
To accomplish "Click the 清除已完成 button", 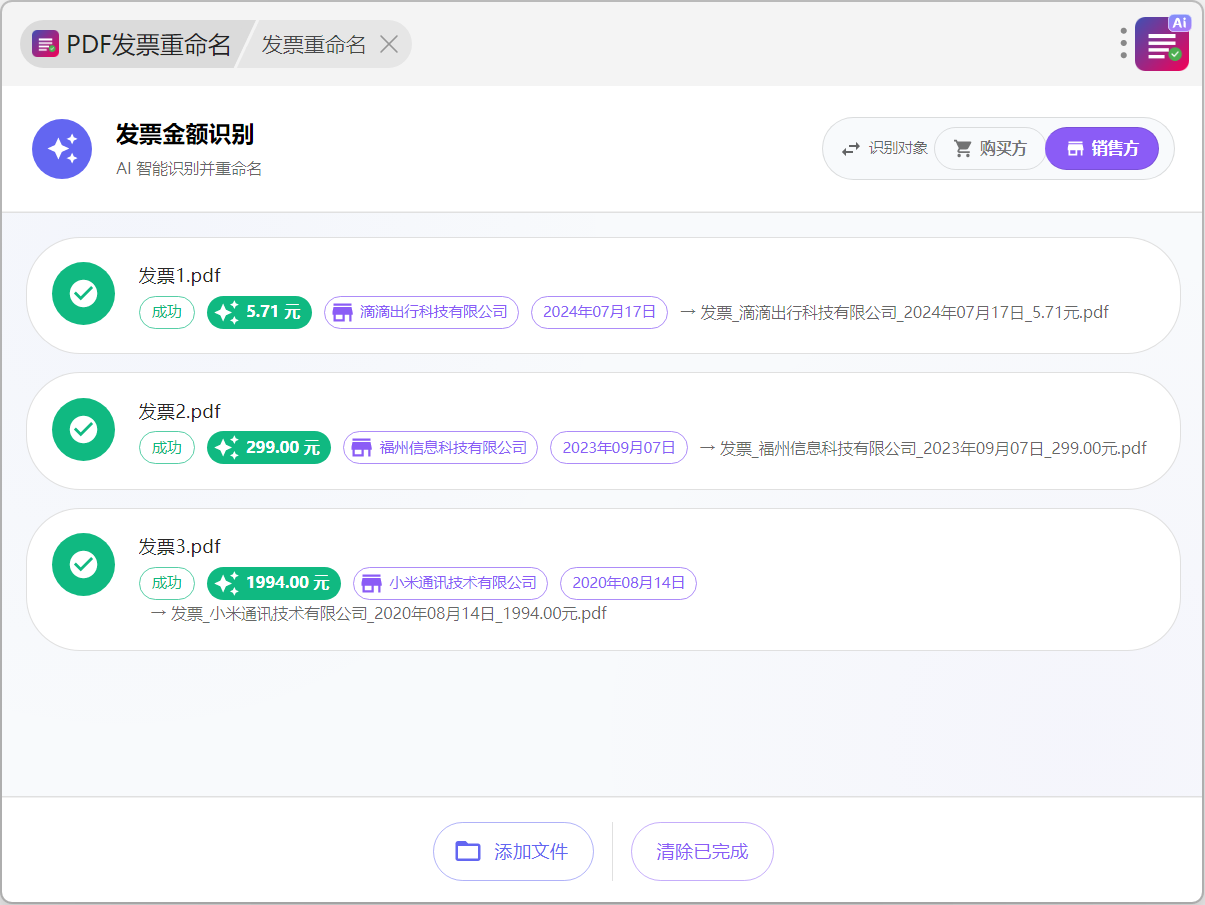I will (x=702, y=852).
